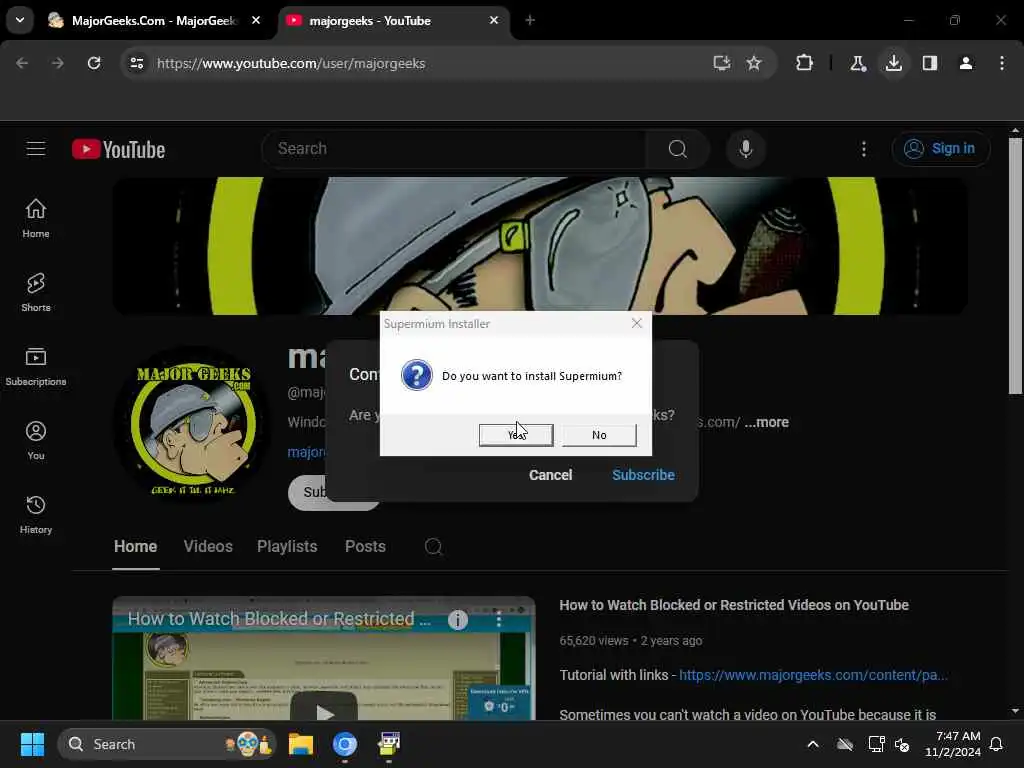Sign in to YouTube
Viewport: 1024px width, 768px height.
[x=940, y=149]
